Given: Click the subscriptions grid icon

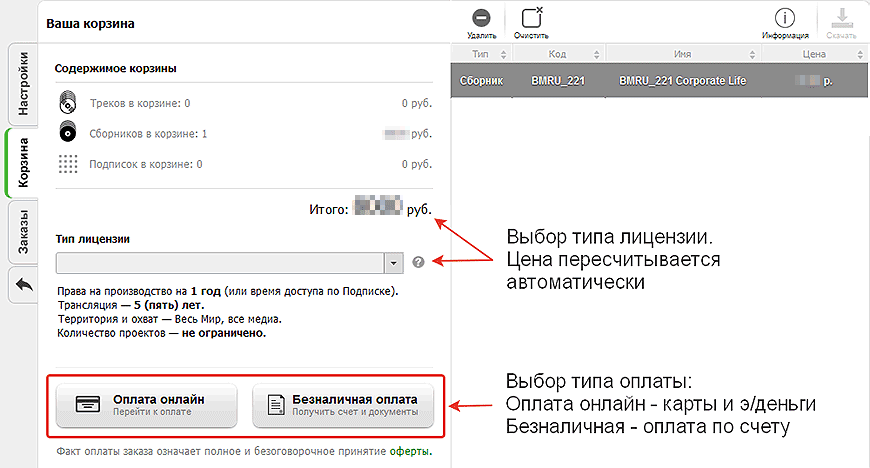Looking at the screenshot, I should point(67,164).
